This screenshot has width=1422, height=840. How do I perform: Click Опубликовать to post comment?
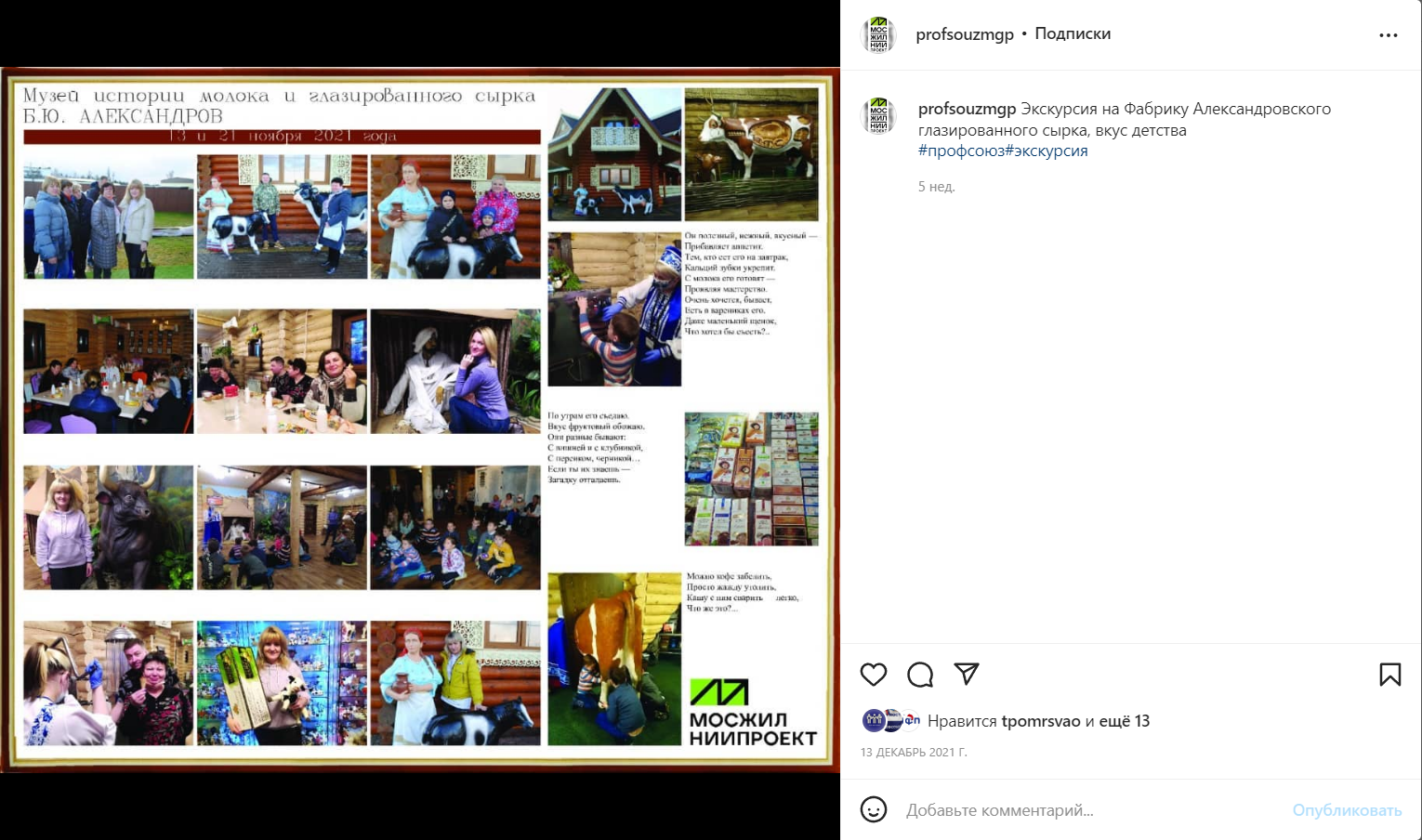1347,810
